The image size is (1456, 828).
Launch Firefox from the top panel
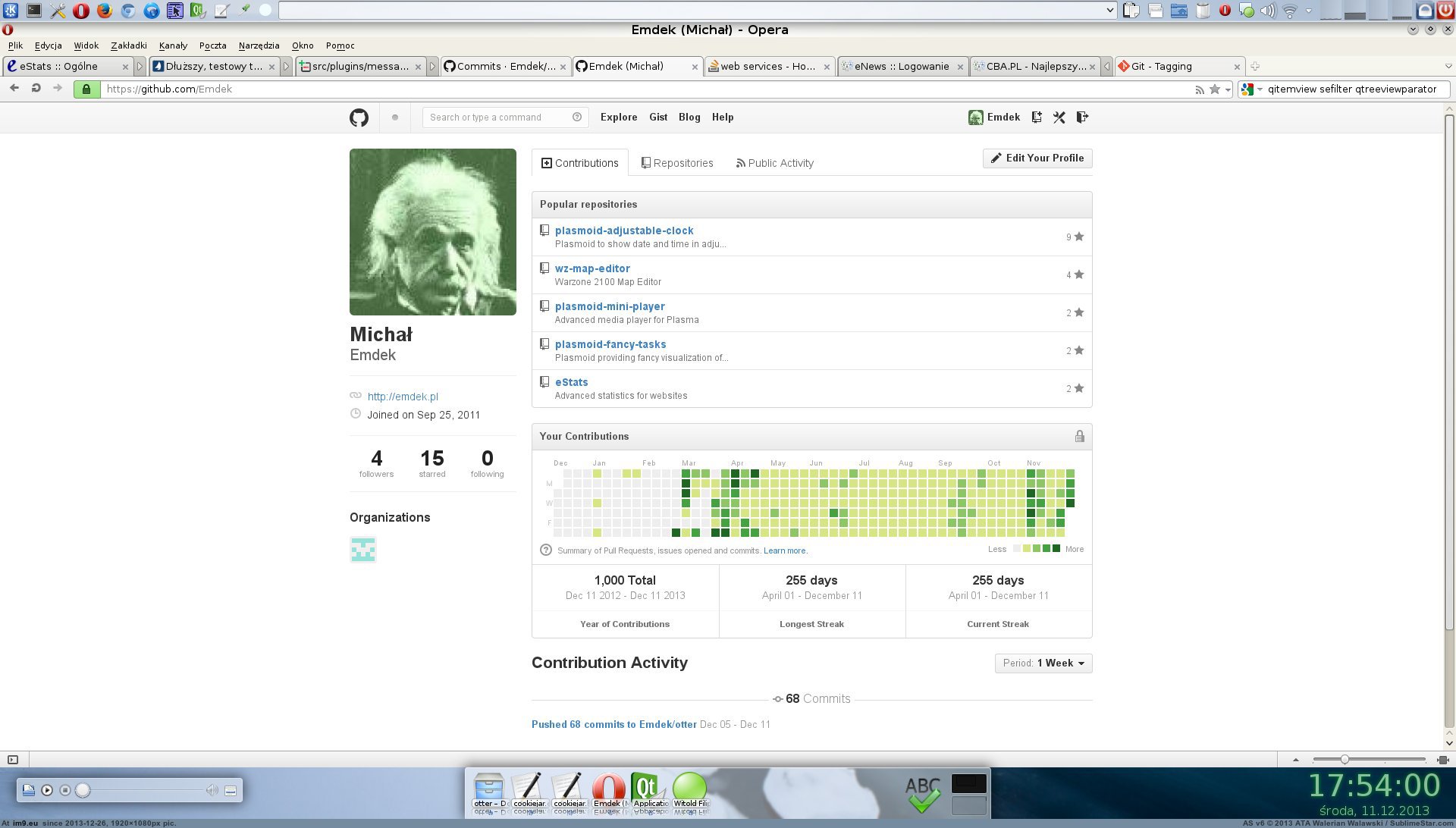pos(105,11)
